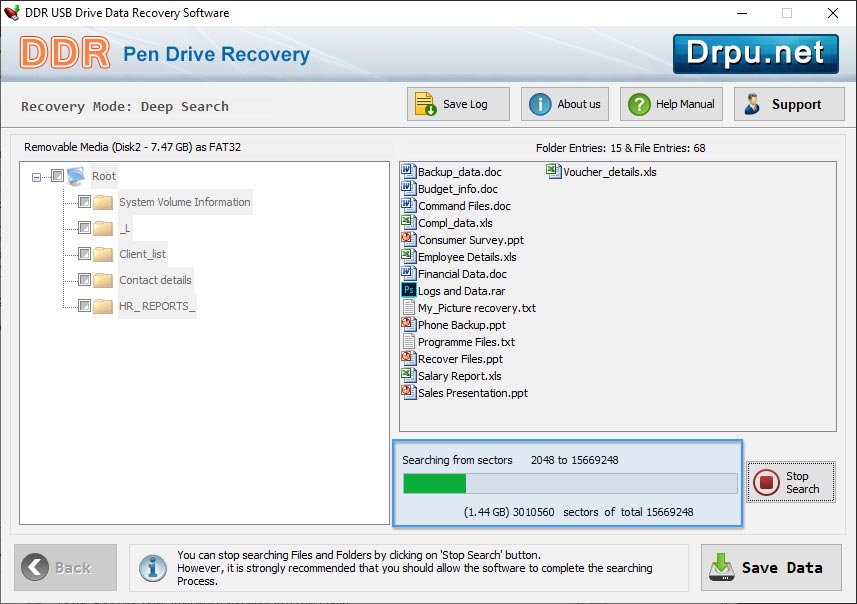857x604 pixels.
Task: Click the Programme Files.txt text icon
Action: click(x=408, y=342)
